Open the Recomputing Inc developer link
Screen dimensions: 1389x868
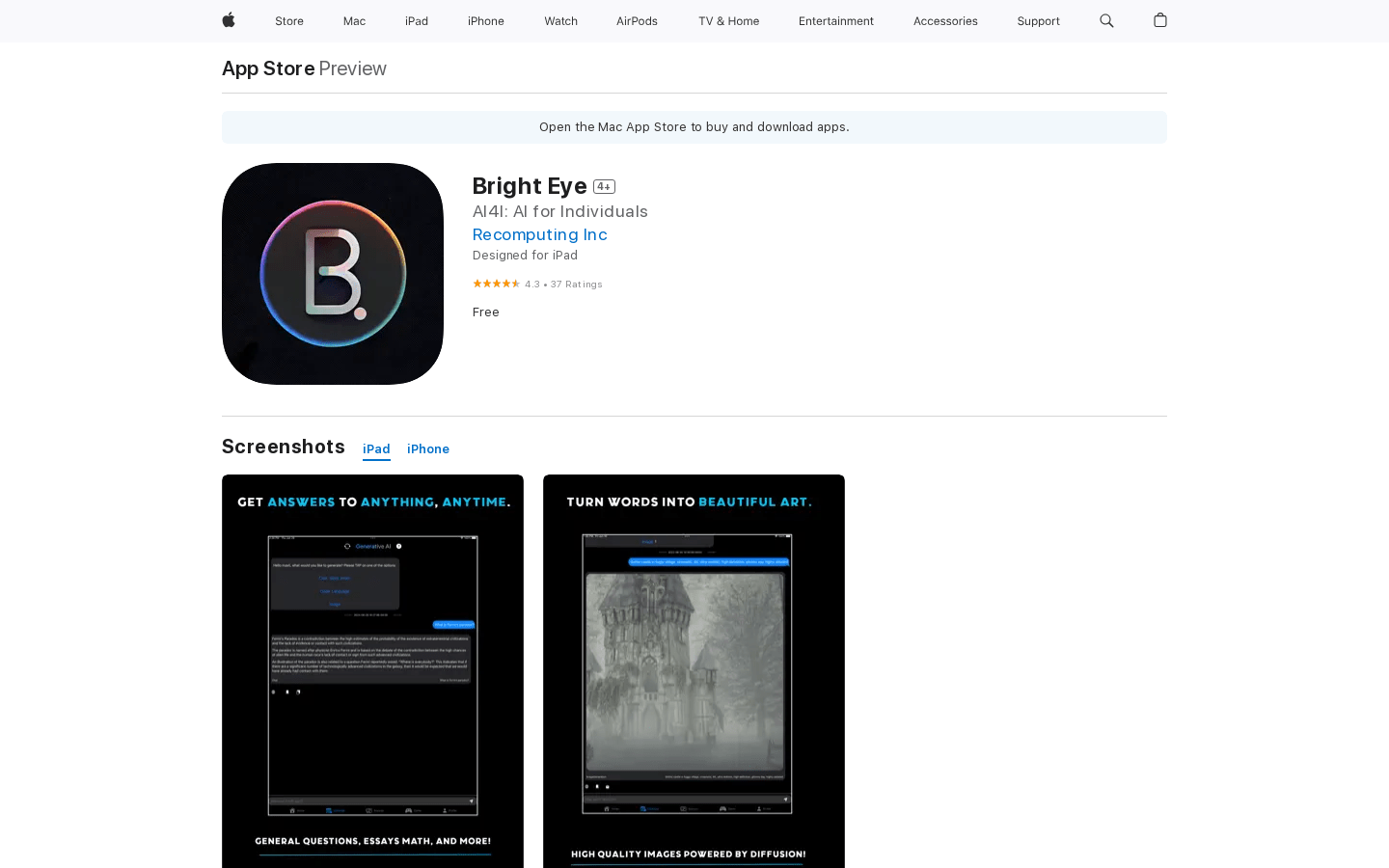click(540, 234)
